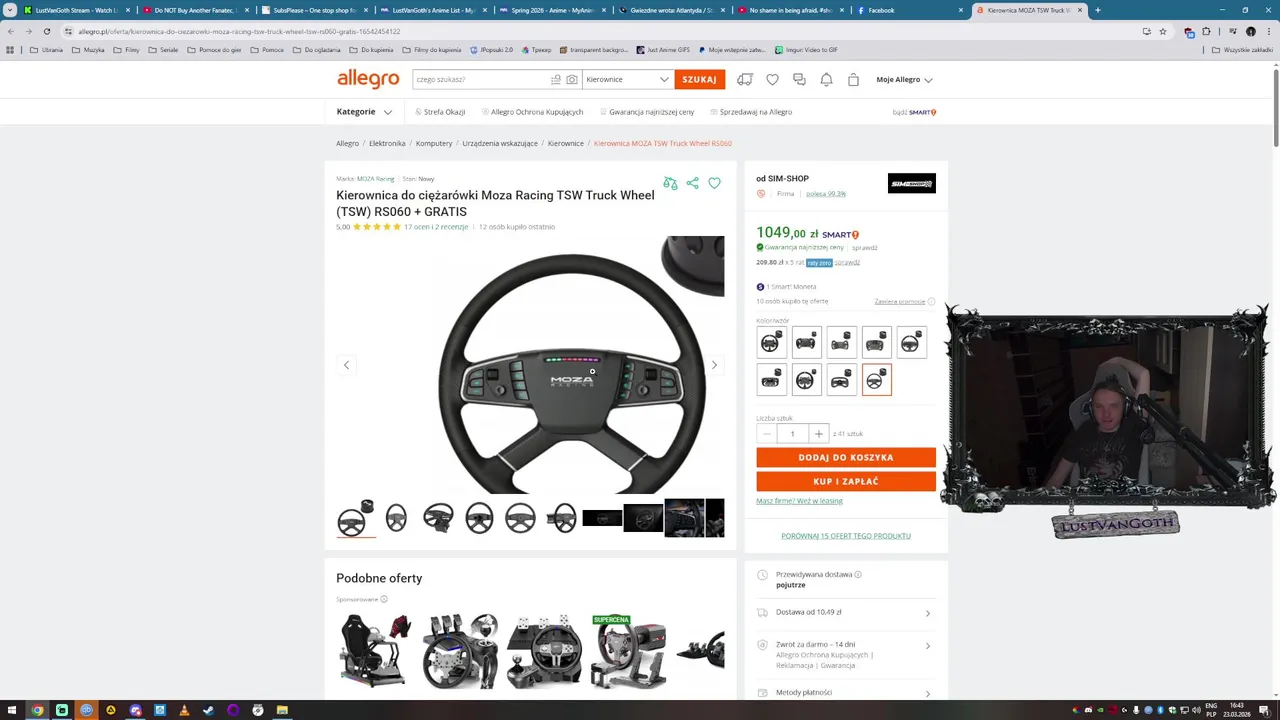The width and height of the screenshot is (1280, 720).
Task: Expand Metody płatności row
Action: [x=845, y=692]
